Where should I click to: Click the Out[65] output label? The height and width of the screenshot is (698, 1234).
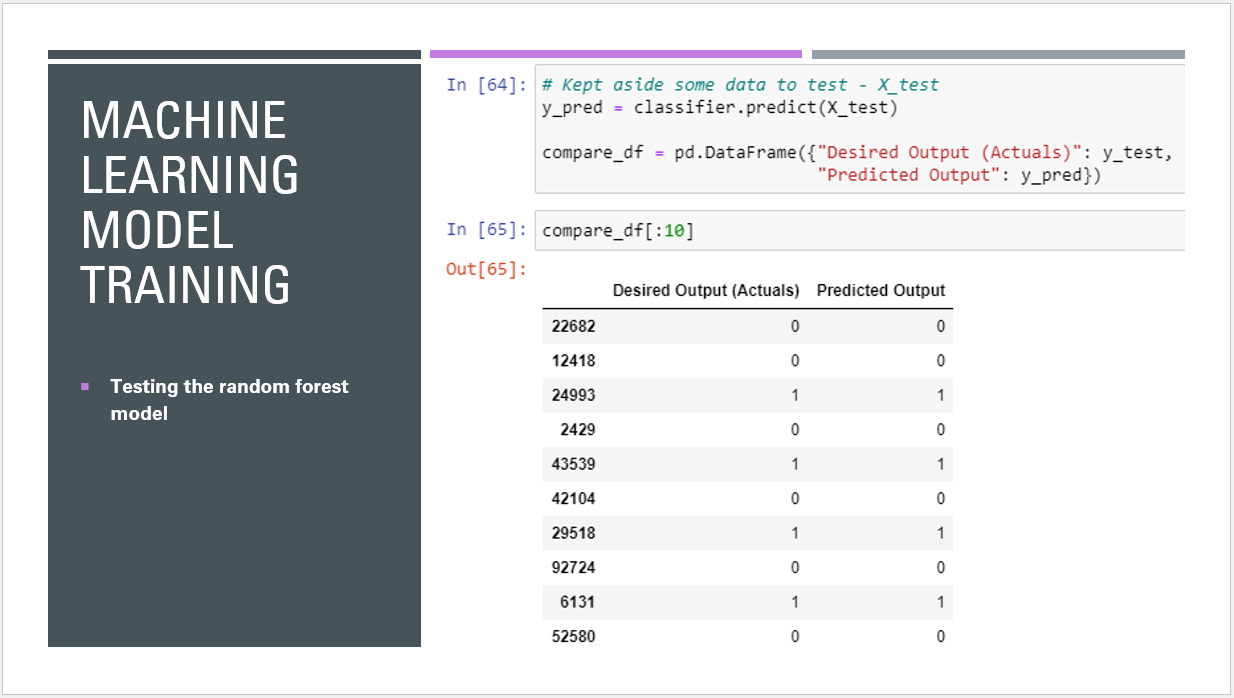[486, 269]
